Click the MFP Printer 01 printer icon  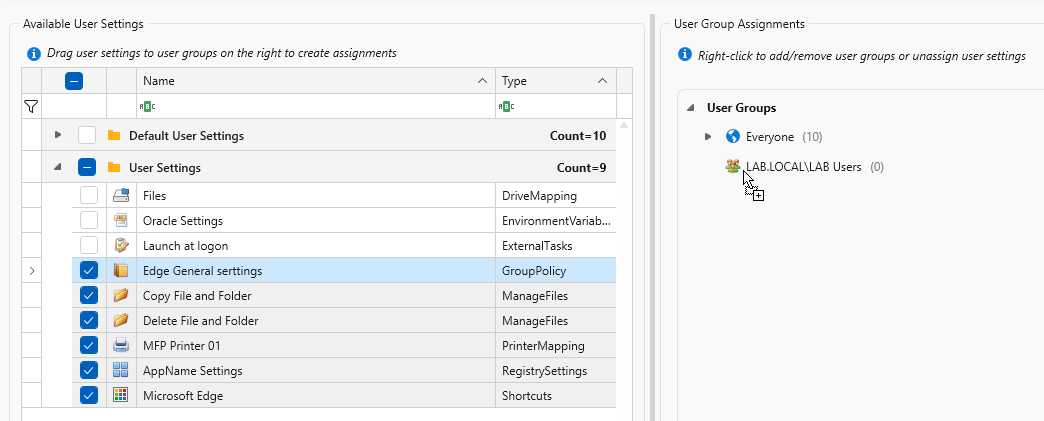[121, 345]
